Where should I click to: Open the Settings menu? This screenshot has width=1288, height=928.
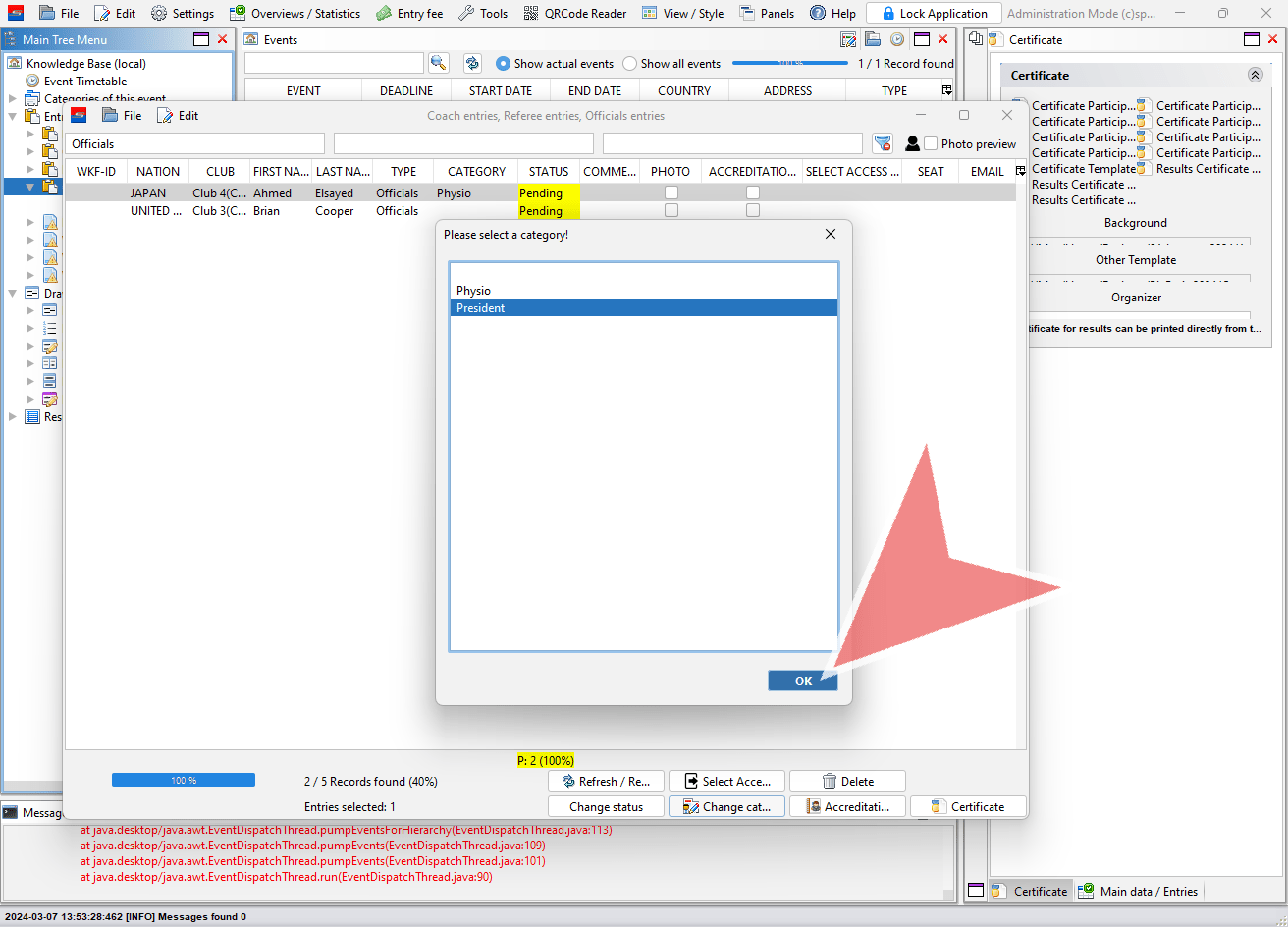coord(183,13)
